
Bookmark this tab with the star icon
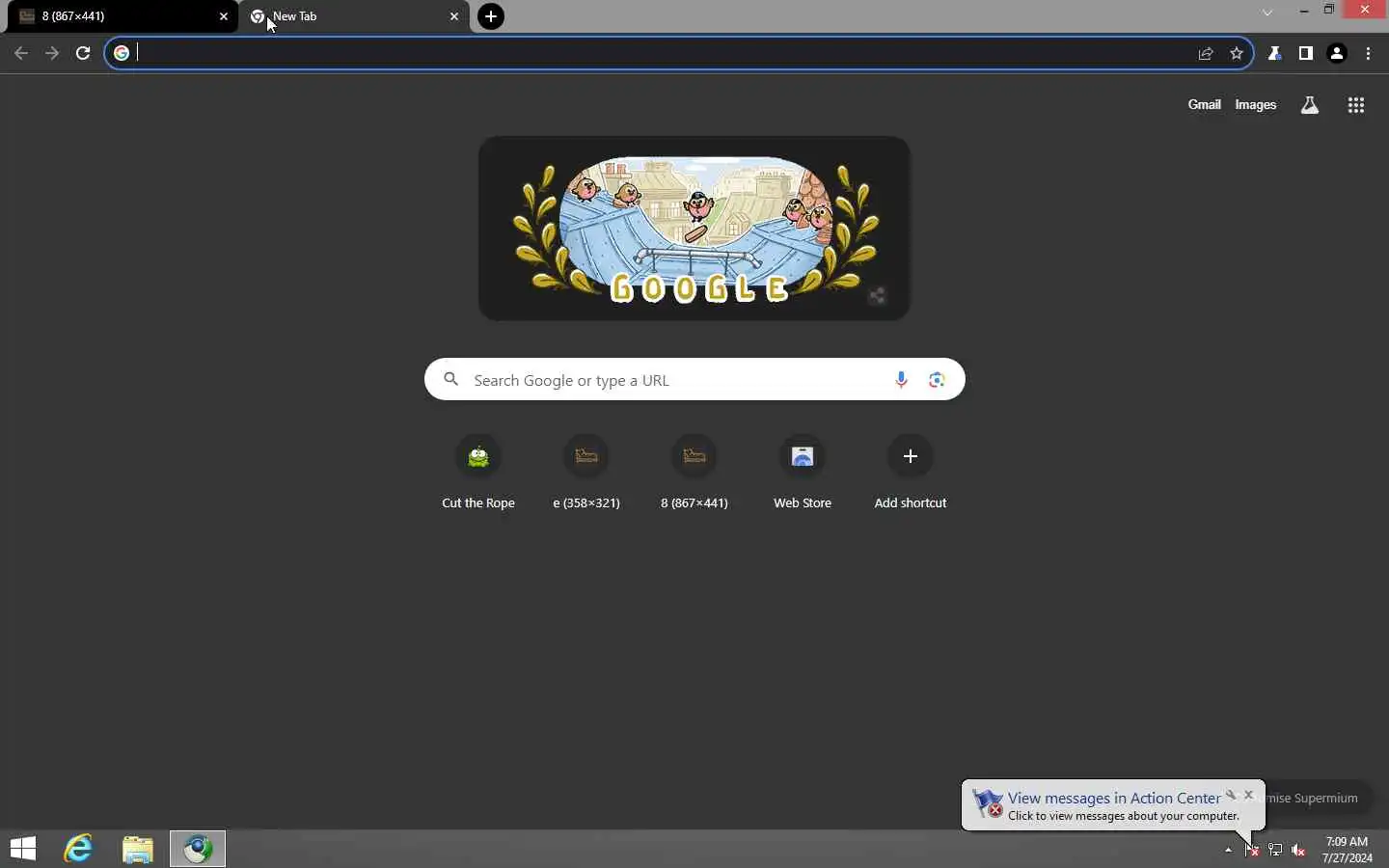pos(1237,53)
